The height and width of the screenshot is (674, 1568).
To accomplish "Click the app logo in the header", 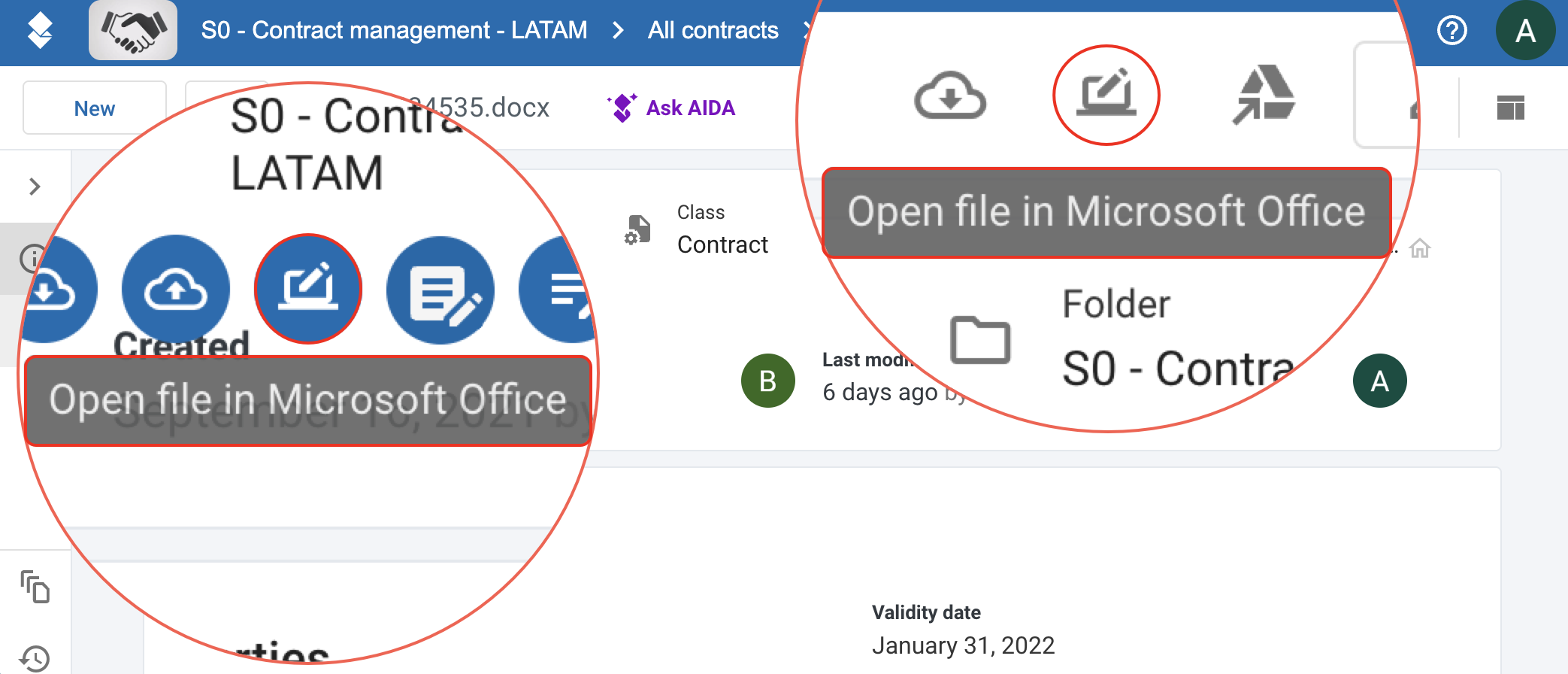I will [x=40, y=31].
